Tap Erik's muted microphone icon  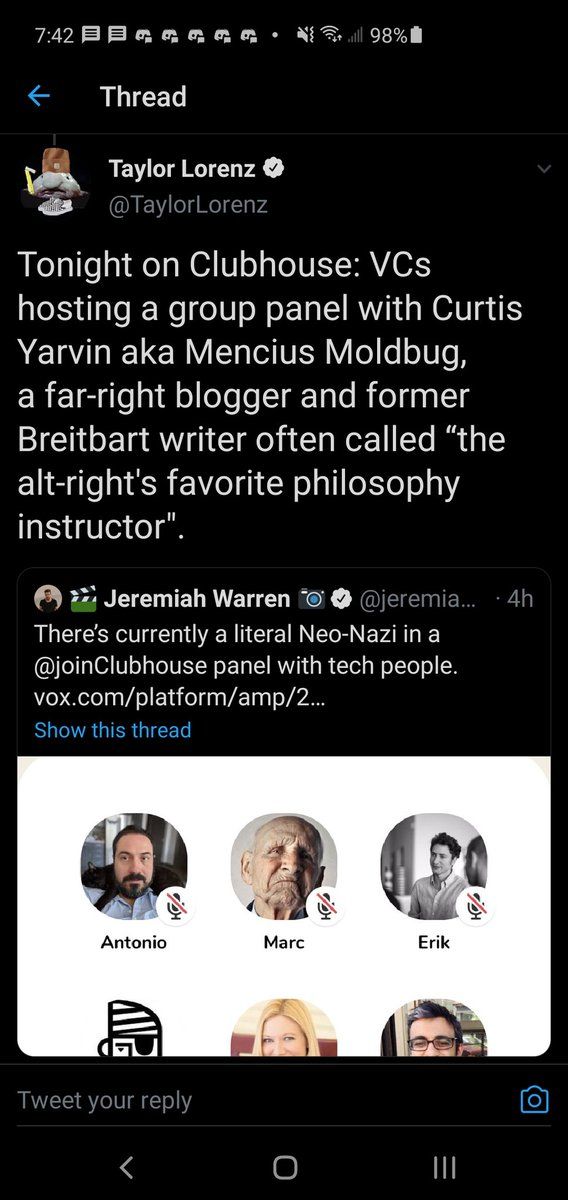click(x=475, y=905)
